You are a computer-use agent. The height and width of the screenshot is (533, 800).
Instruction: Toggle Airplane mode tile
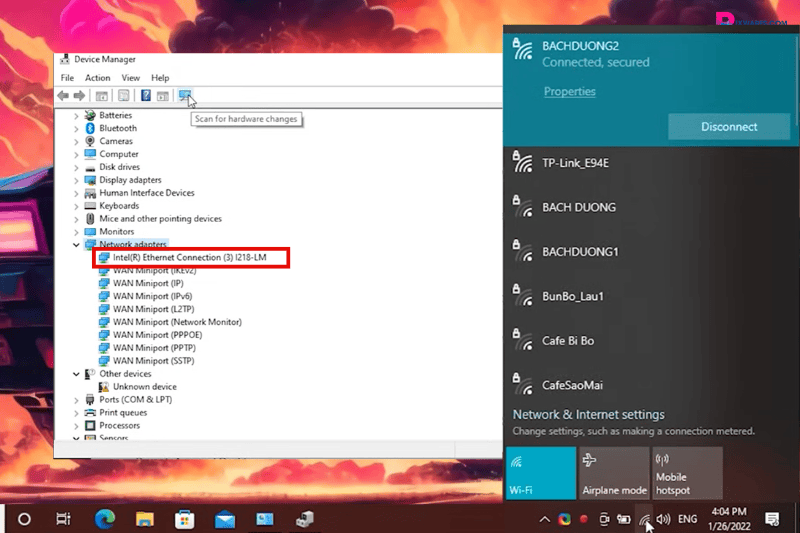[614, 472]
